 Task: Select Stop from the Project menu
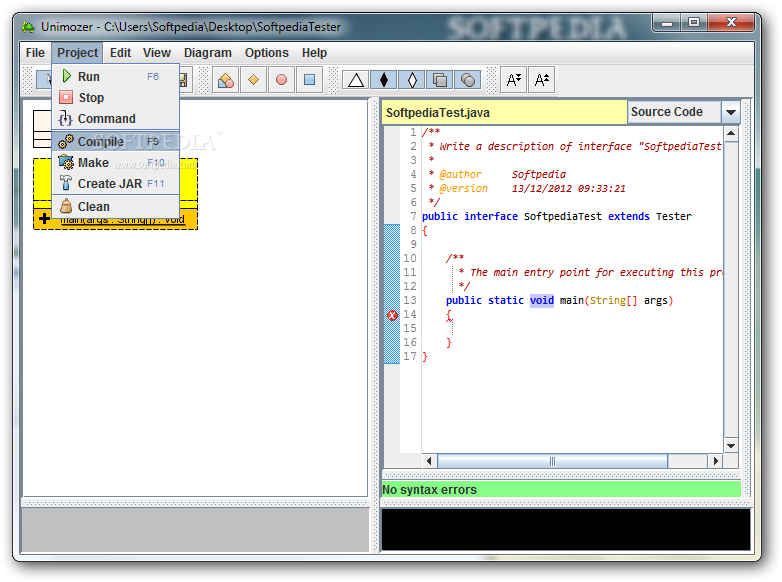(115, 97)
